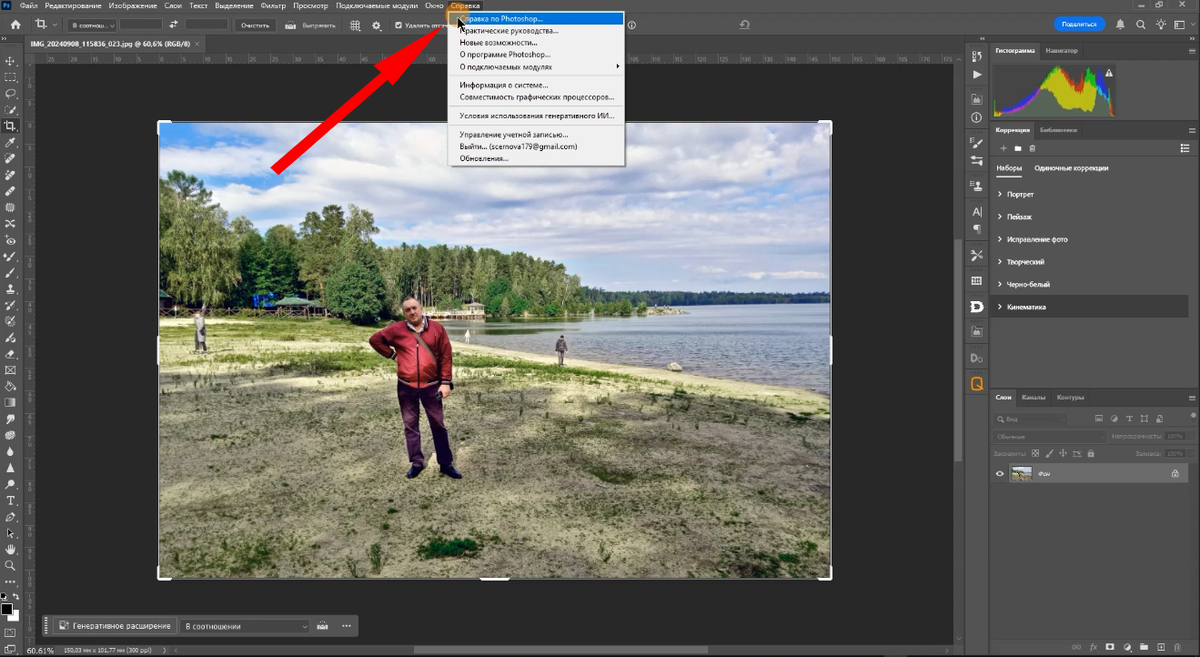Lock position move icon

1063,453
